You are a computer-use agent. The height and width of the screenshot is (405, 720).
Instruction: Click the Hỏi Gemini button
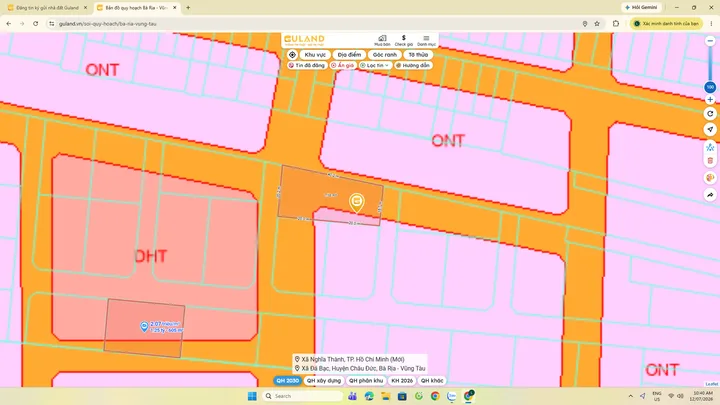[x=641, y=7]
